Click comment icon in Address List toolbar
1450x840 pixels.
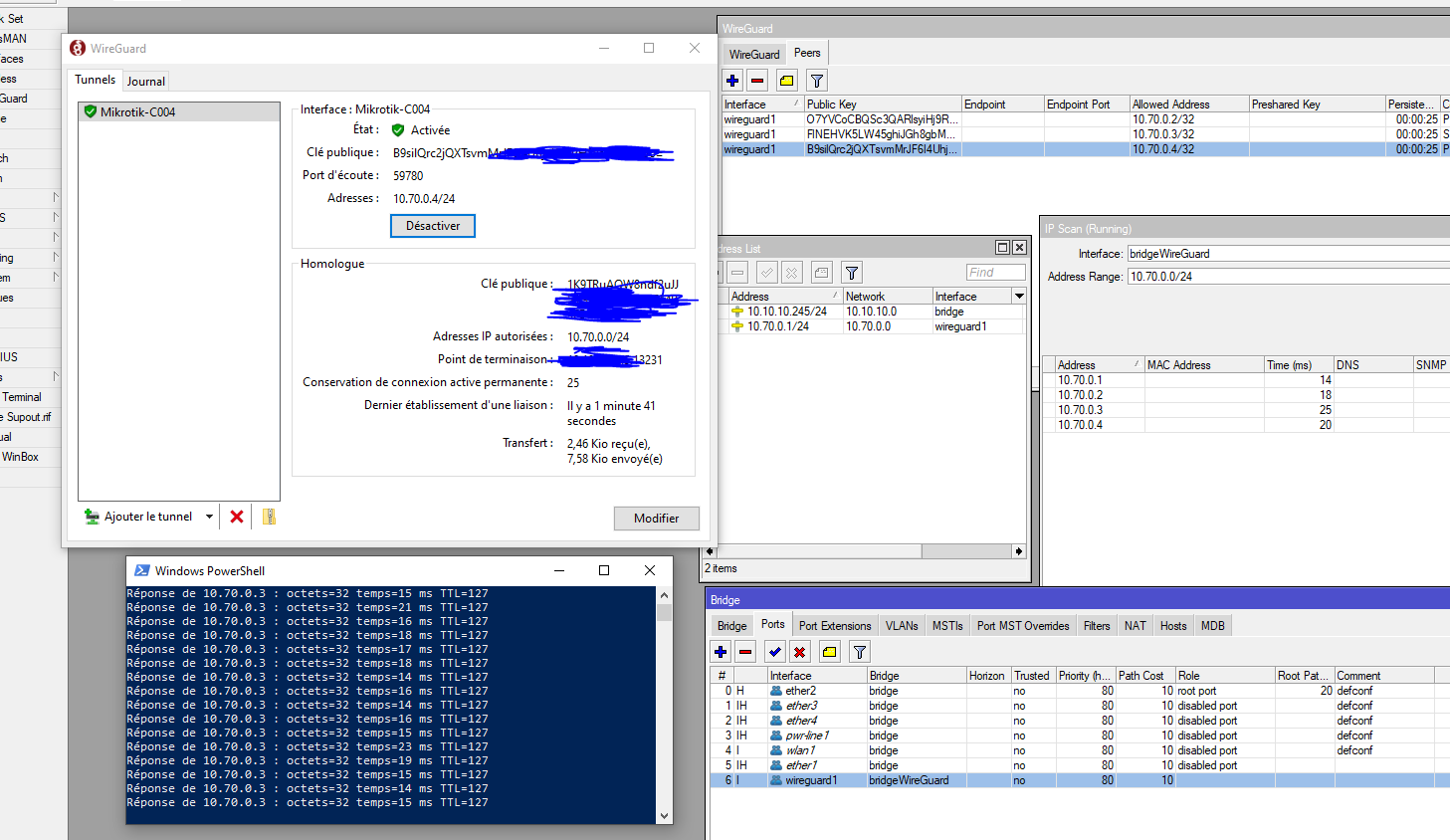coord(821,273)
